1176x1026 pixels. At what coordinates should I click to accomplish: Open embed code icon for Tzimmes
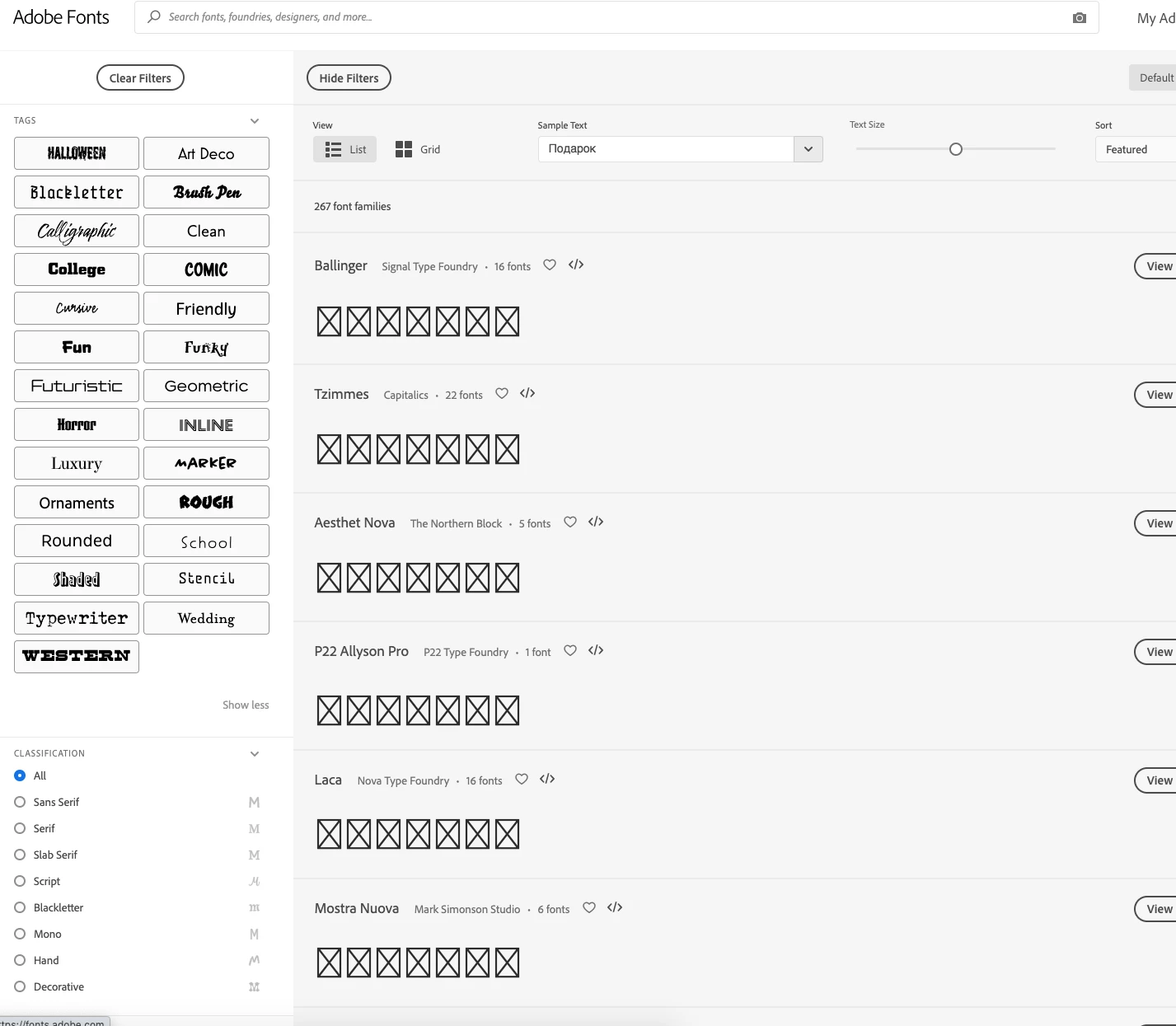[x=527, y=393]
